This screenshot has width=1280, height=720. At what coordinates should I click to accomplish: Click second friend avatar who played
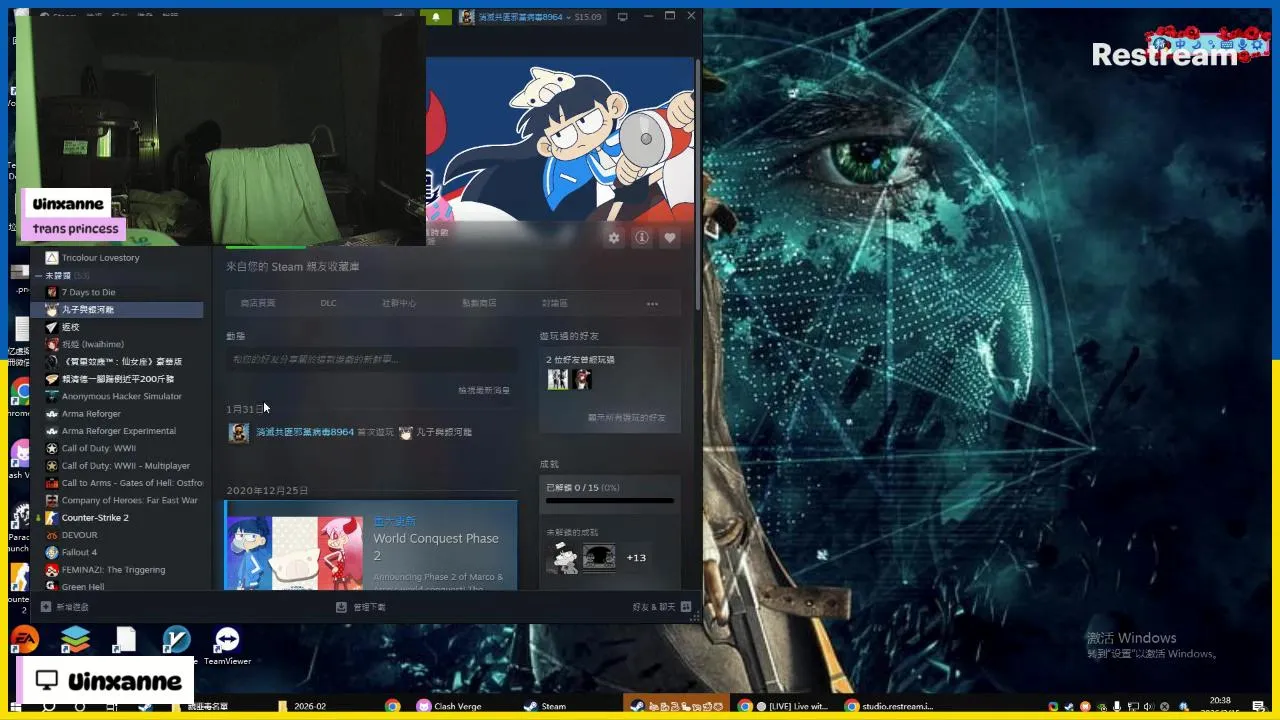click(x=583, y=379)
